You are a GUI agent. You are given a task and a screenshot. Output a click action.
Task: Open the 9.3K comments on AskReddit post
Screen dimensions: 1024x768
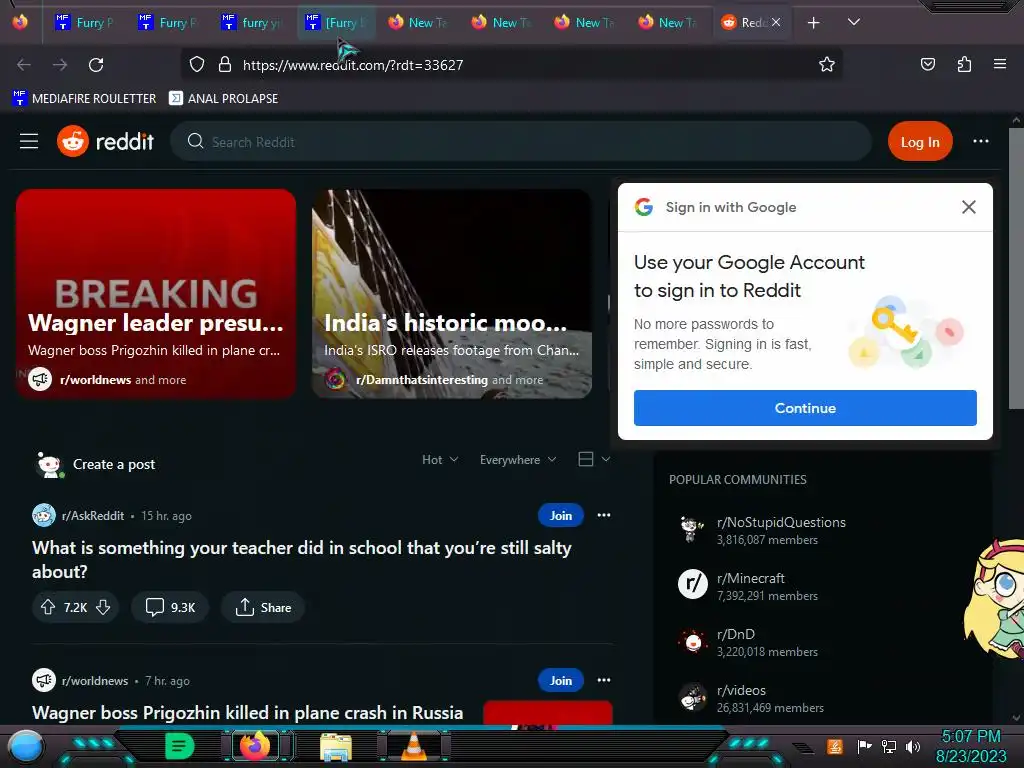pyautogui.click(x=170, y=607)
